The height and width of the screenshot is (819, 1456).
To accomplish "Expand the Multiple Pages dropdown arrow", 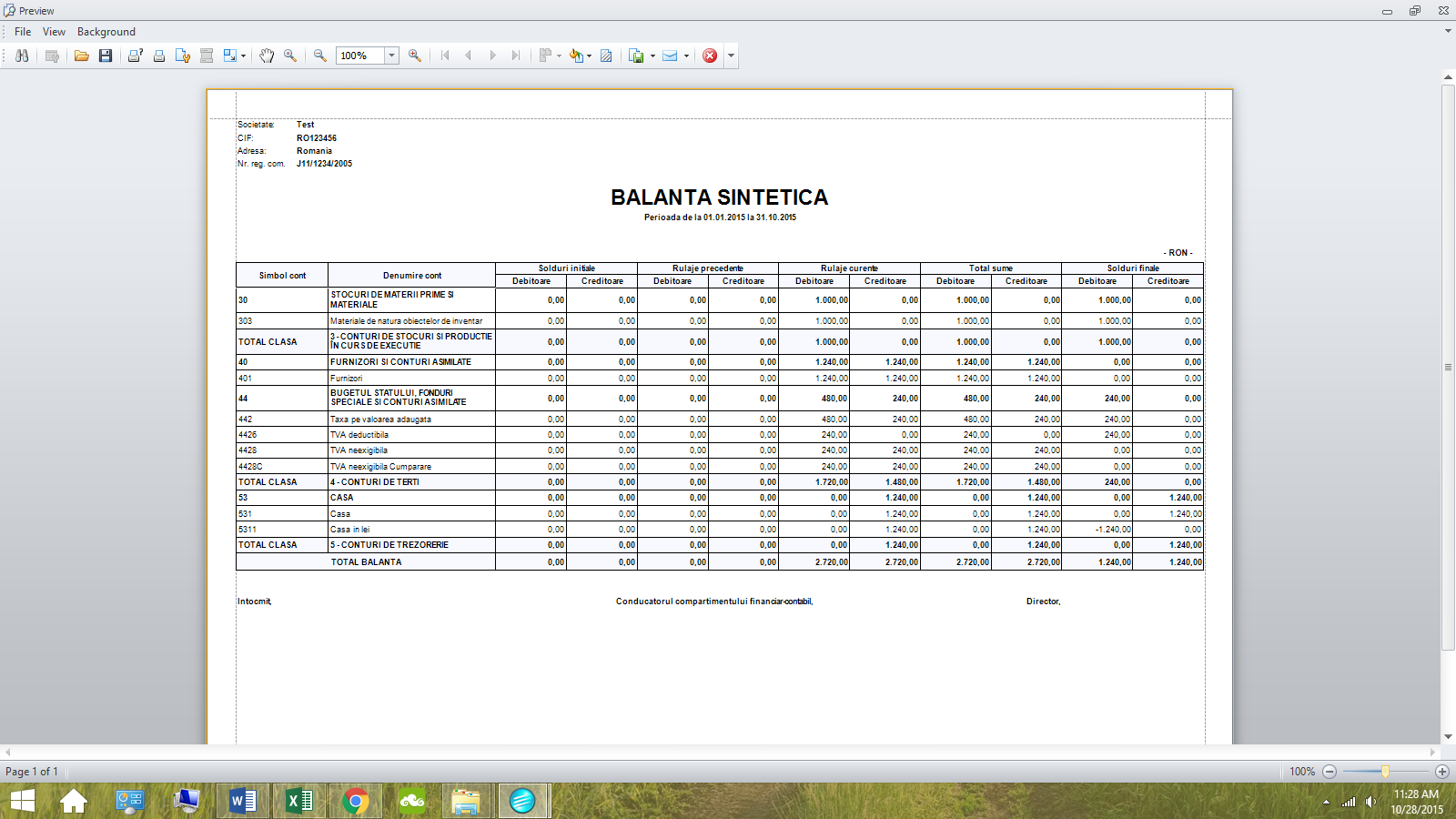I will coord(559,56).
